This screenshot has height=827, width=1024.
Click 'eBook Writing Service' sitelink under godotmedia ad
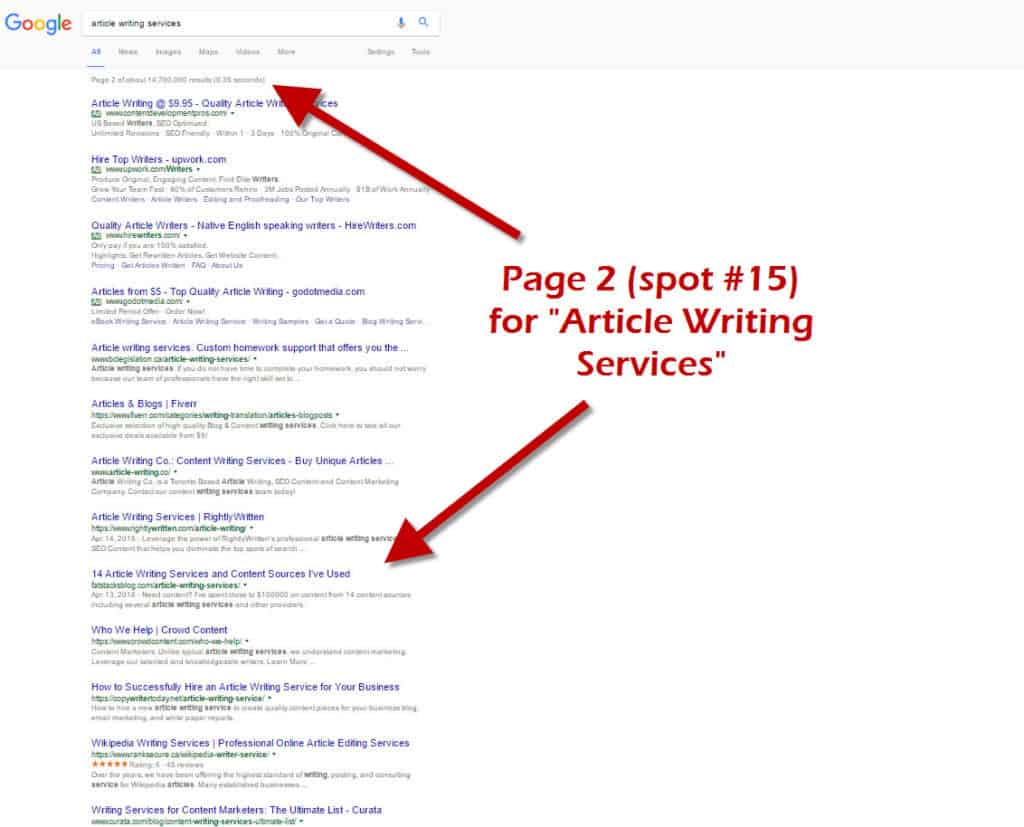(x=129, y=321)
